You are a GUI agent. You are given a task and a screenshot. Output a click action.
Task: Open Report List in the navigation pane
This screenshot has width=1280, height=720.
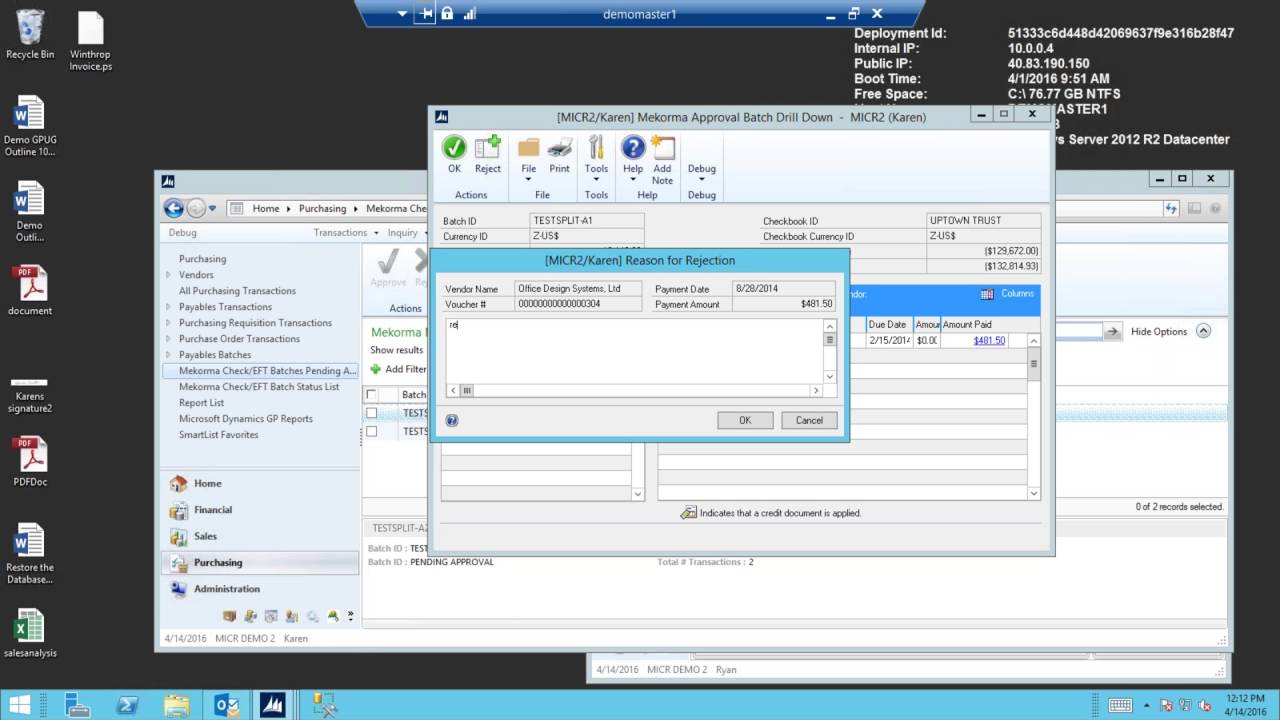201,403
